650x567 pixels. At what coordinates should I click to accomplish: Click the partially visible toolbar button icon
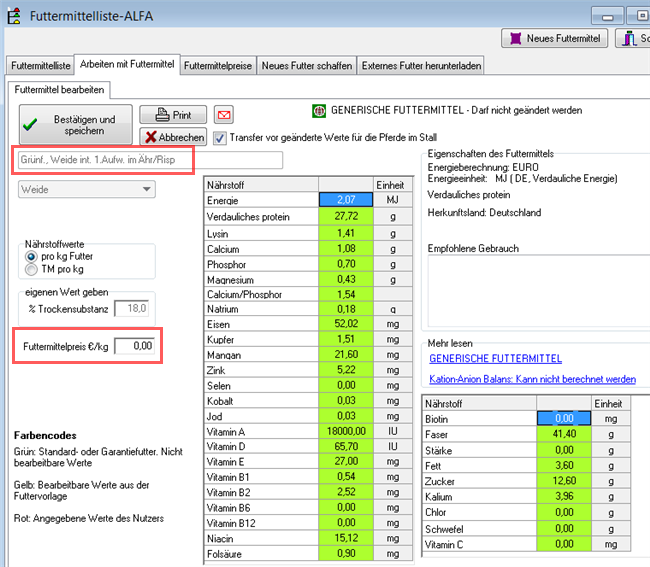coord(629,39)
